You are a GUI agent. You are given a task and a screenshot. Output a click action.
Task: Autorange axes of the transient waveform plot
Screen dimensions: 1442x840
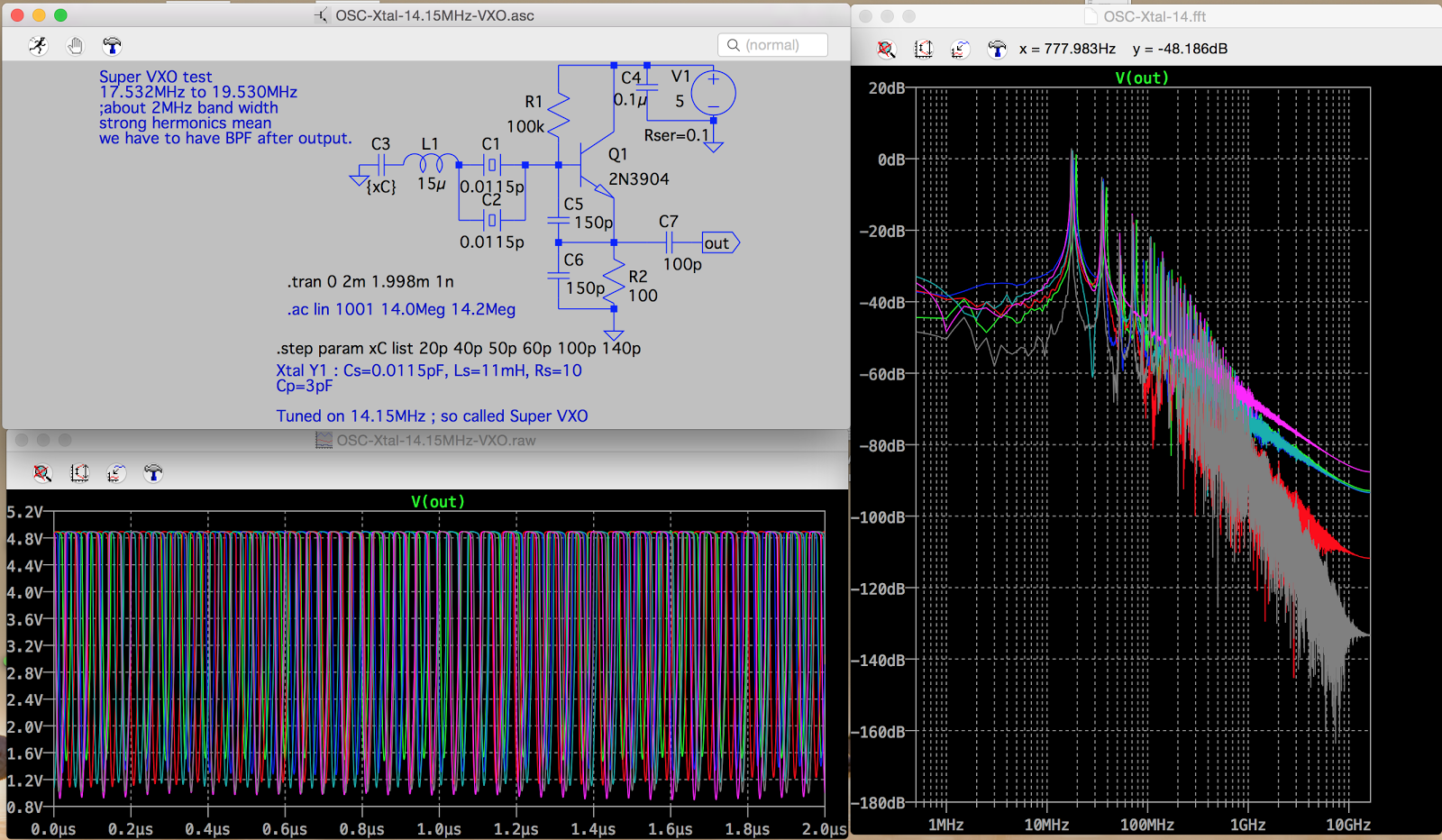click(x=80, y=473)
